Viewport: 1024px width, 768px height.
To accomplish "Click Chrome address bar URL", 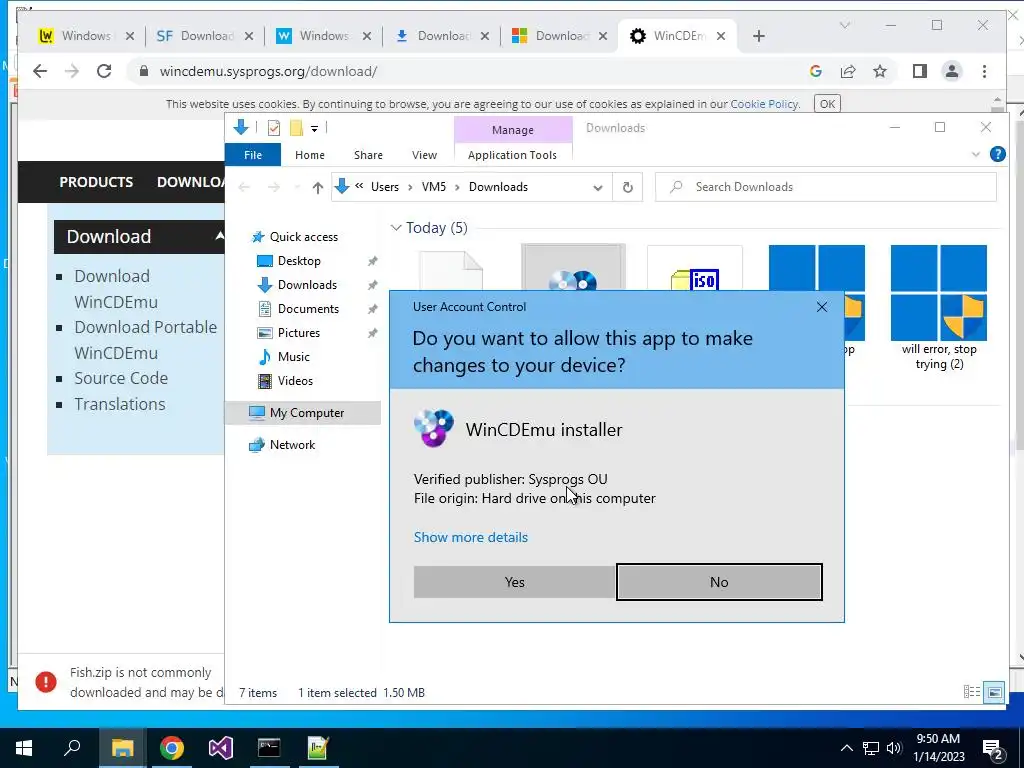I will [x=268, y=71].
